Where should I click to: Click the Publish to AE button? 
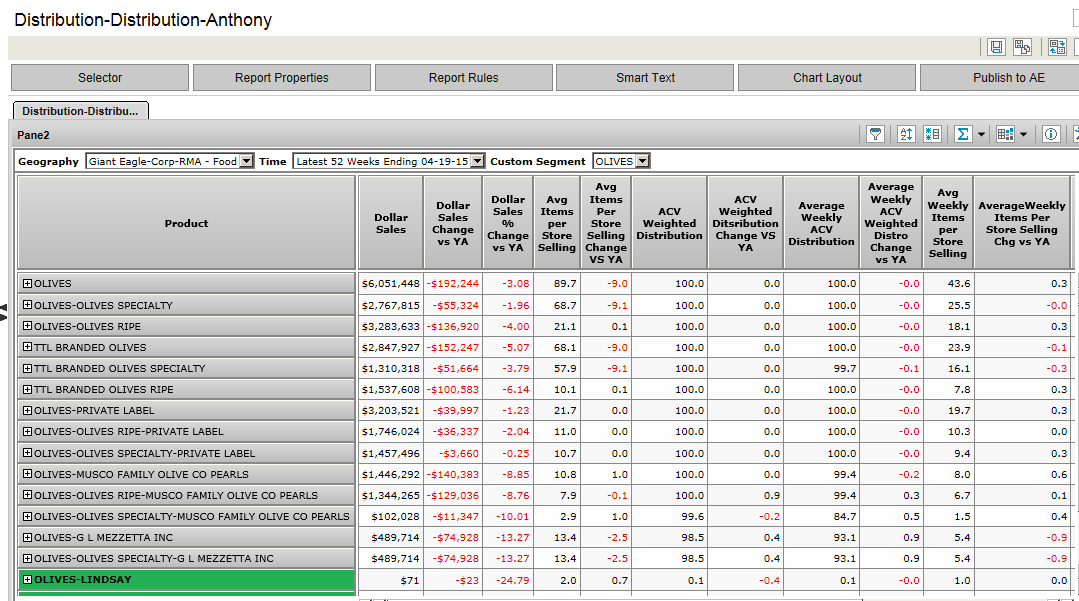[1008, 78]
